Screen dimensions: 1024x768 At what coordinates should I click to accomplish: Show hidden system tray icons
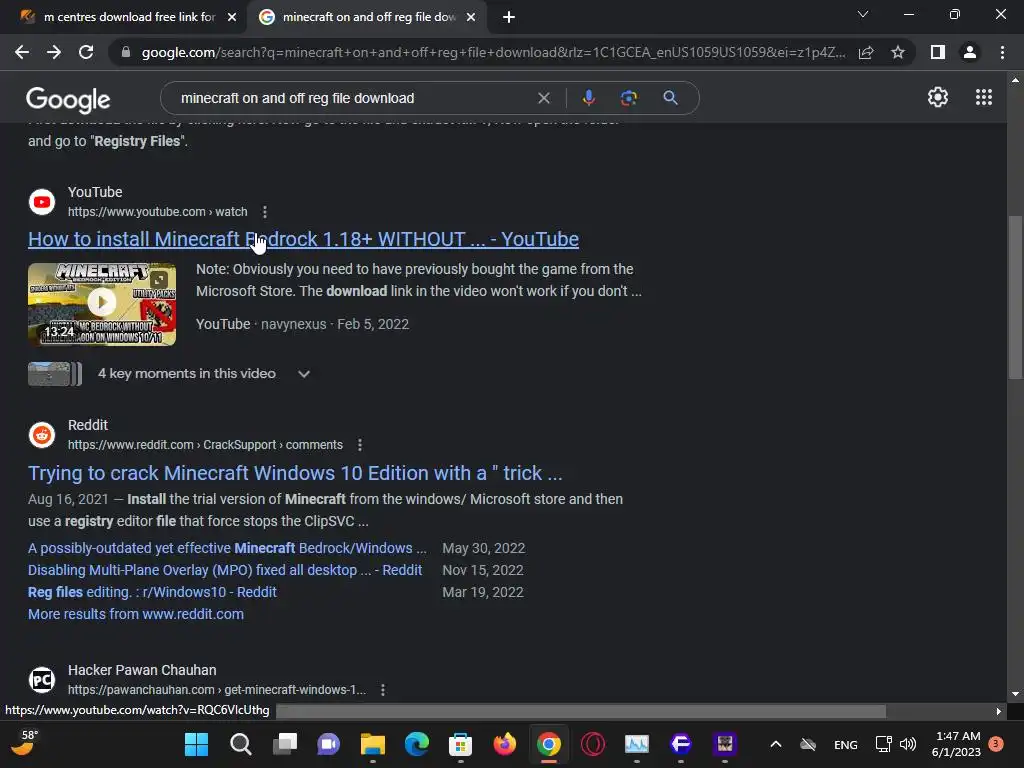click(x=776, y=744)
